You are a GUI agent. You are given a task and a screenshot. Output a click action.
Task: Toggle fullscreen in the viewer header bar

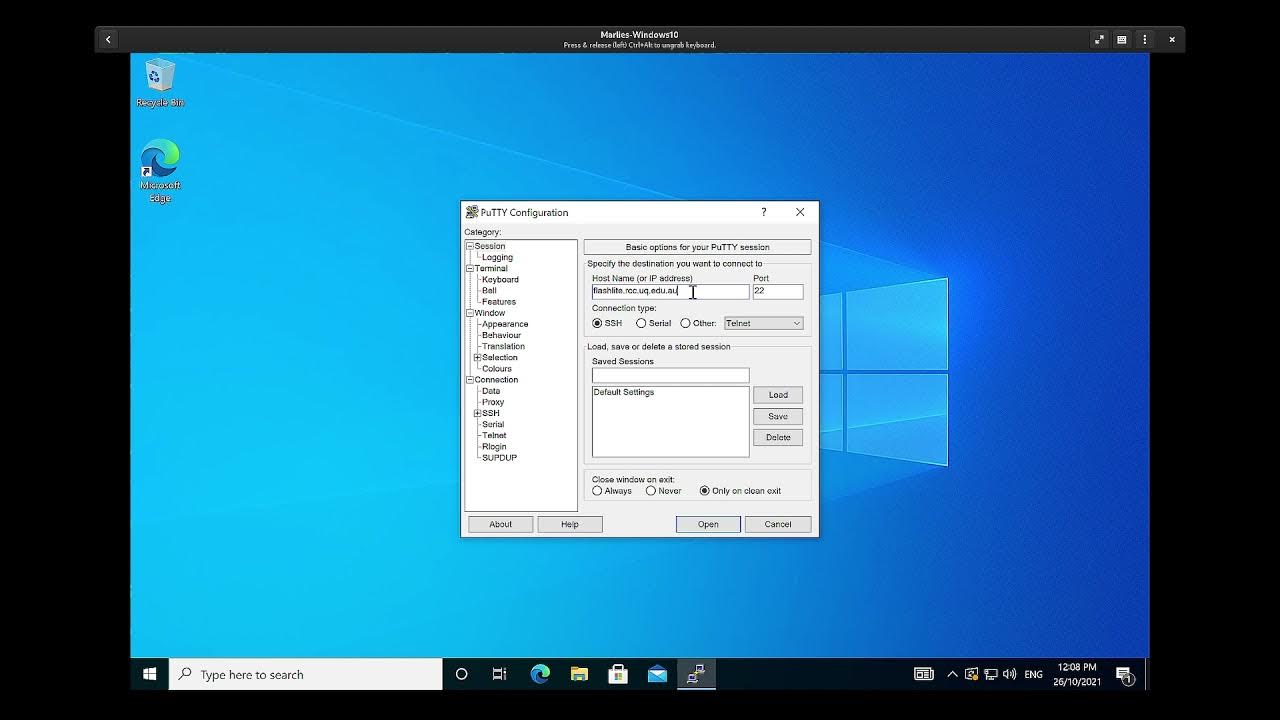pos(1099,40)
